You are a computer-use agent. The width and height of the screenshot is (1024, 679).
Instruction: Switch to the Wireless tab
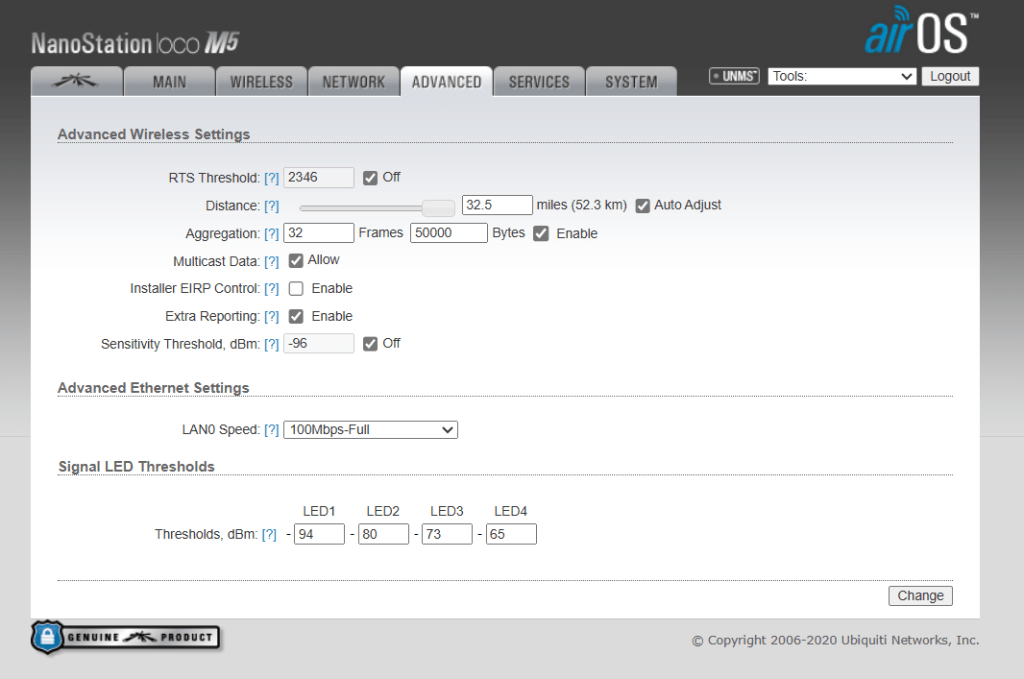[x=261, y=82]
